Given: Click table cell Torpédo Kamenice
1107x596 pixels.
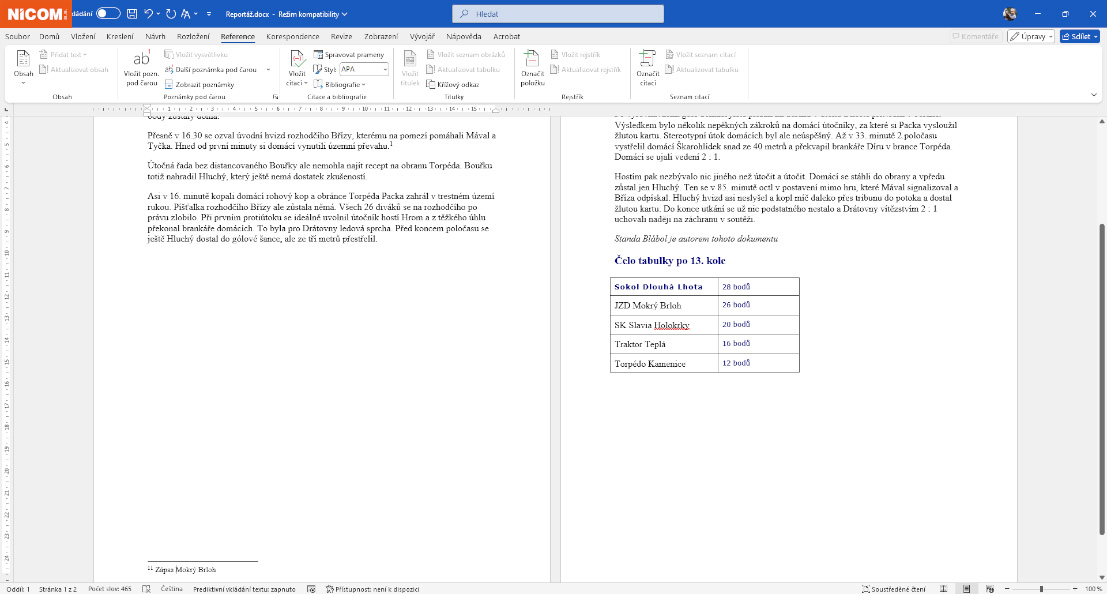Looking at the screenshot, I should [x=664, y=364].
